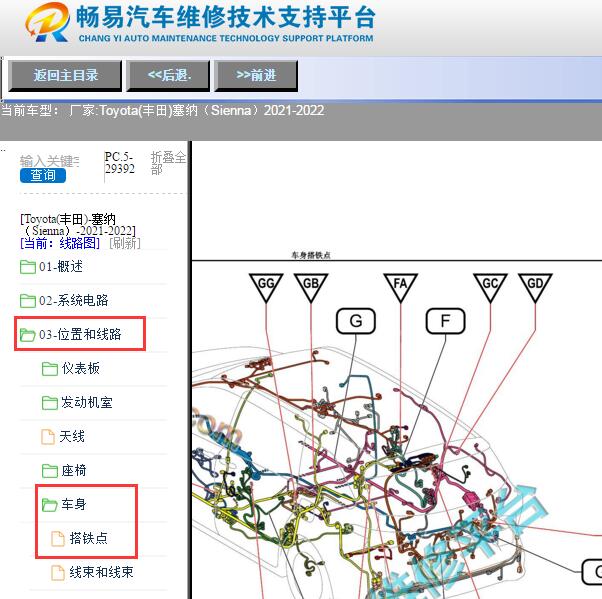Open the 发动机室 folder icon
The height and width of the screenshot is (599, 602).
pos(50,402)
